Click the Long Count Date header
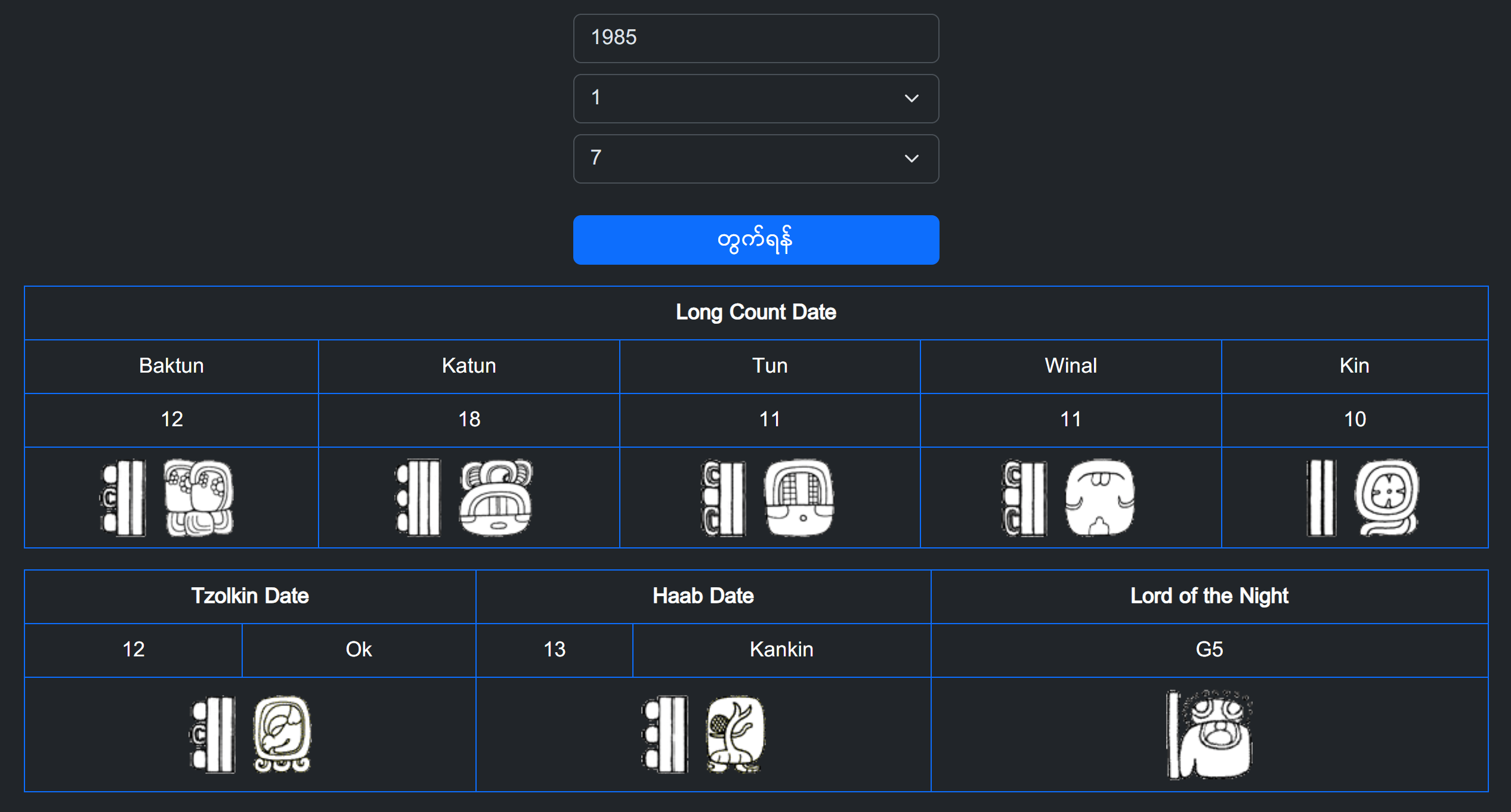Viewport: 1511px width, 812px height. click(755, 312)
